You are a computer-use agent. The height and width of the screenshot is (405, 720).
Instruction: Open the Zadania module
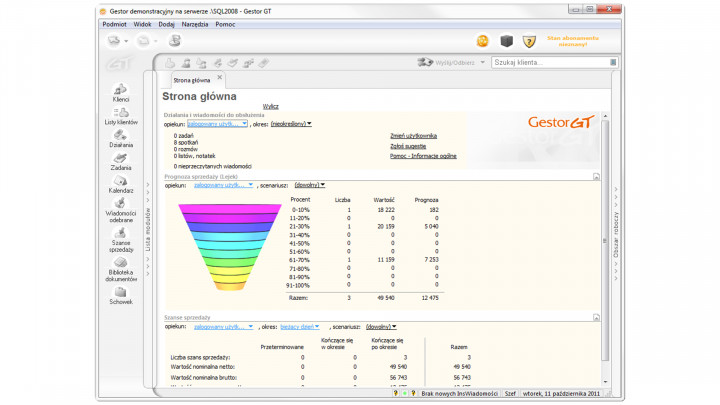[x=121, y=160]
